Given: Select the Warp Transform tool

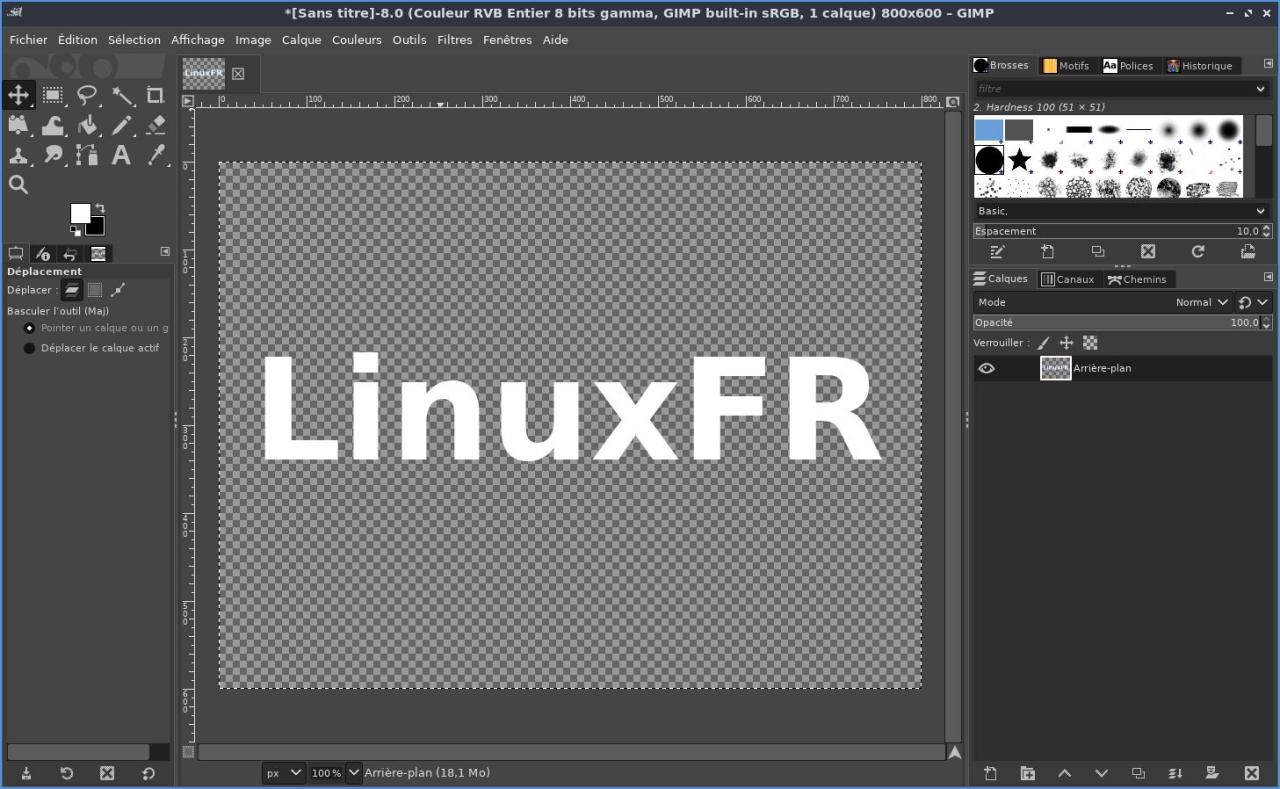Looking at the screenshot, I should coord(53,125).
